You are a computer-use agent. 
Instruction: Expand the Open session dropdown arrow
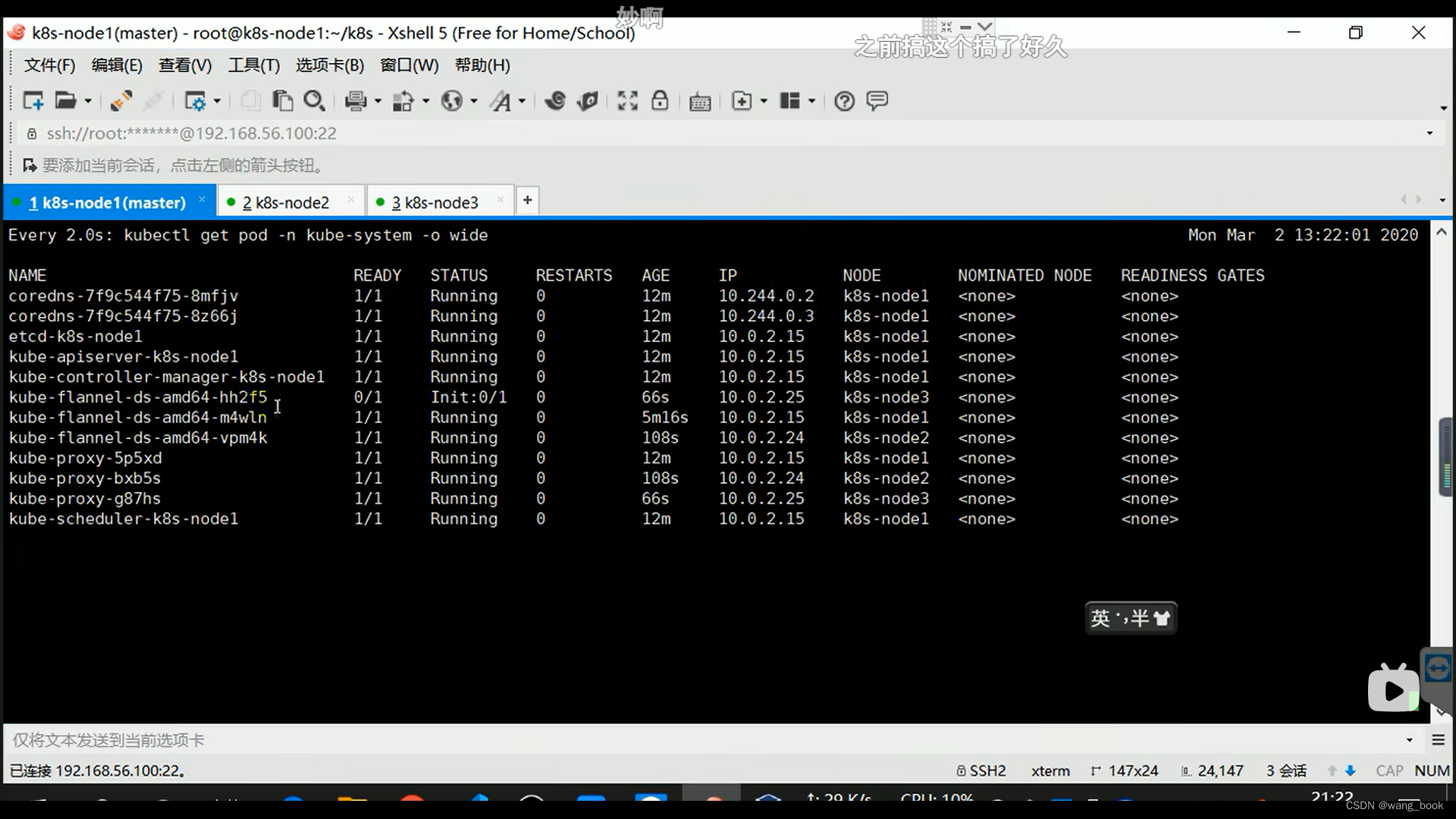[88, 101]
